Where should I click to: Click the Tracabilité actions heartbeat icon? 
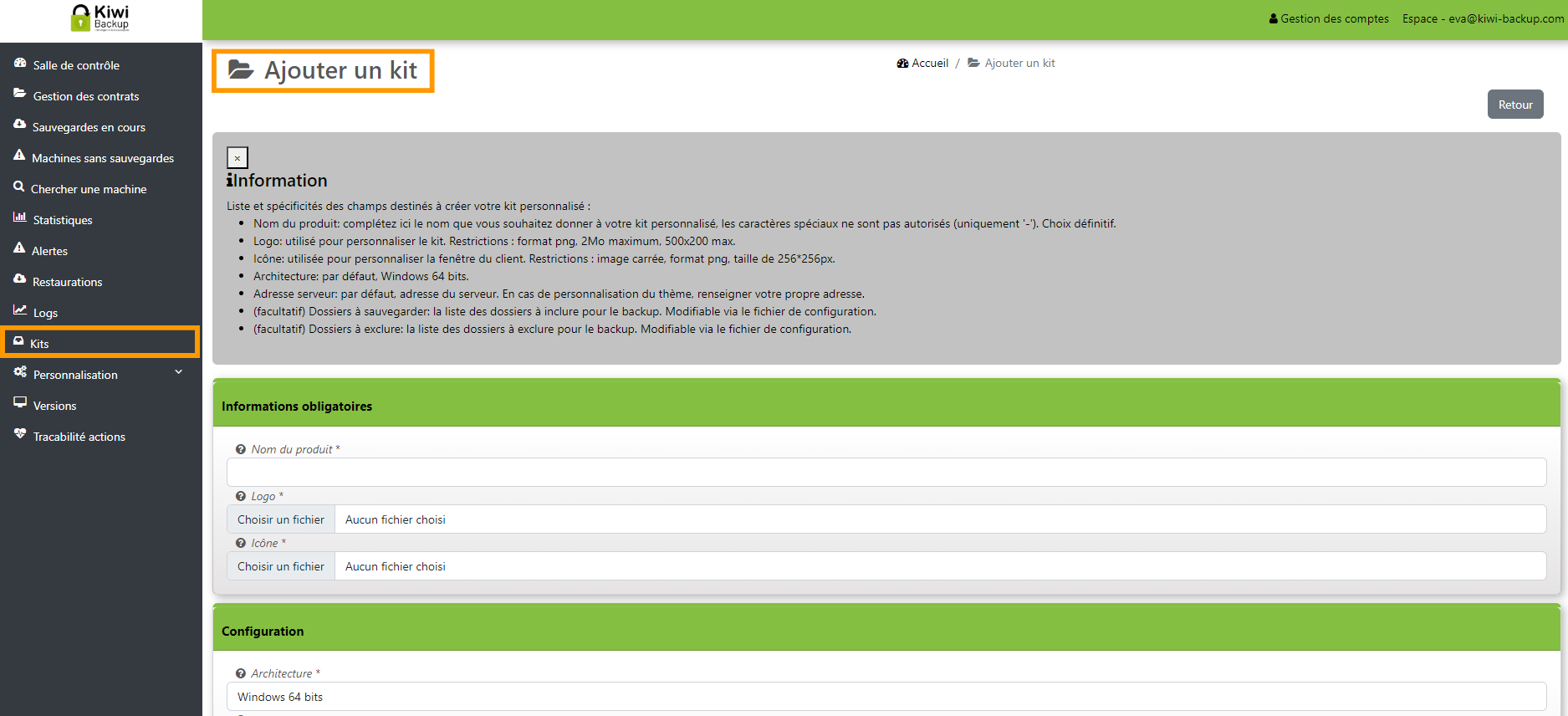[20, 433]
